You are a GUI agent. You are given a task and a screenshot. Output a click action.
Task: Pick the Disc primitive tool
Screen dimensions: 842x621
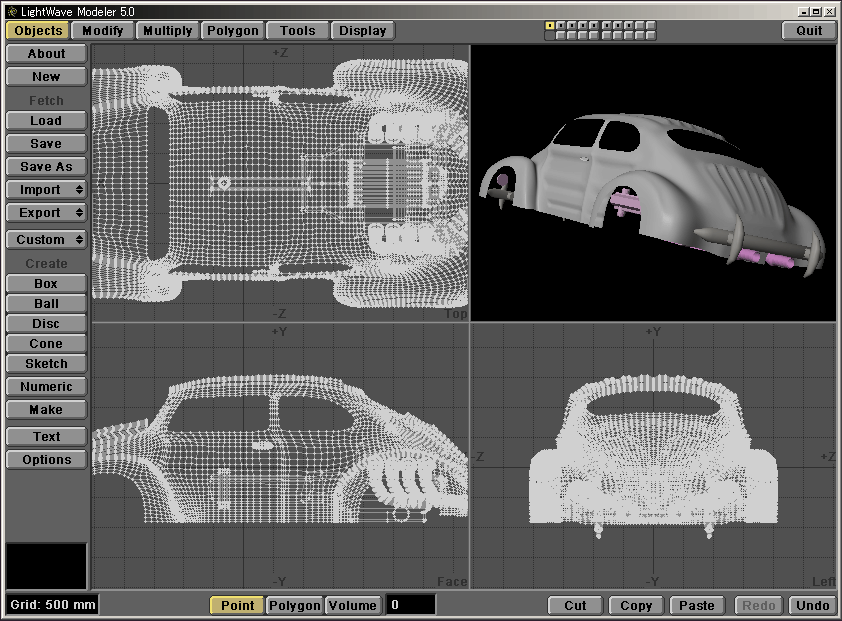click(46, 324)
